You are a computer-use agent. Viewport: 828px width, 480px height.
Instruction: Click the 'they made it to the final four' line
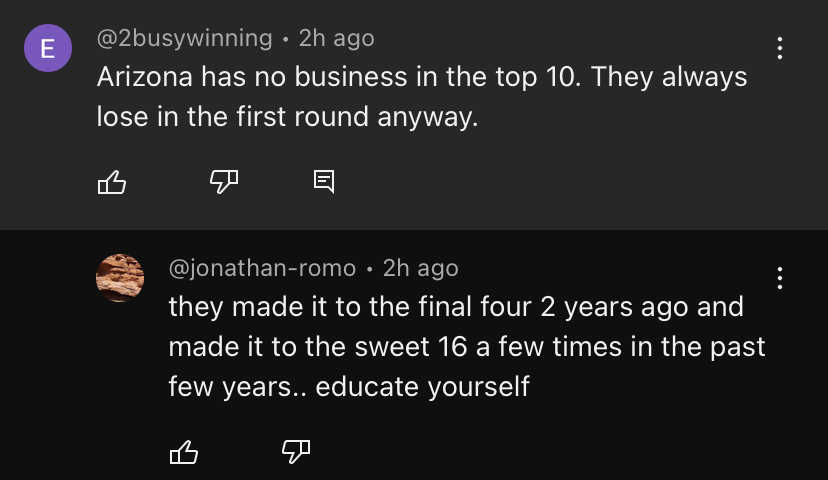click(455, 306)
